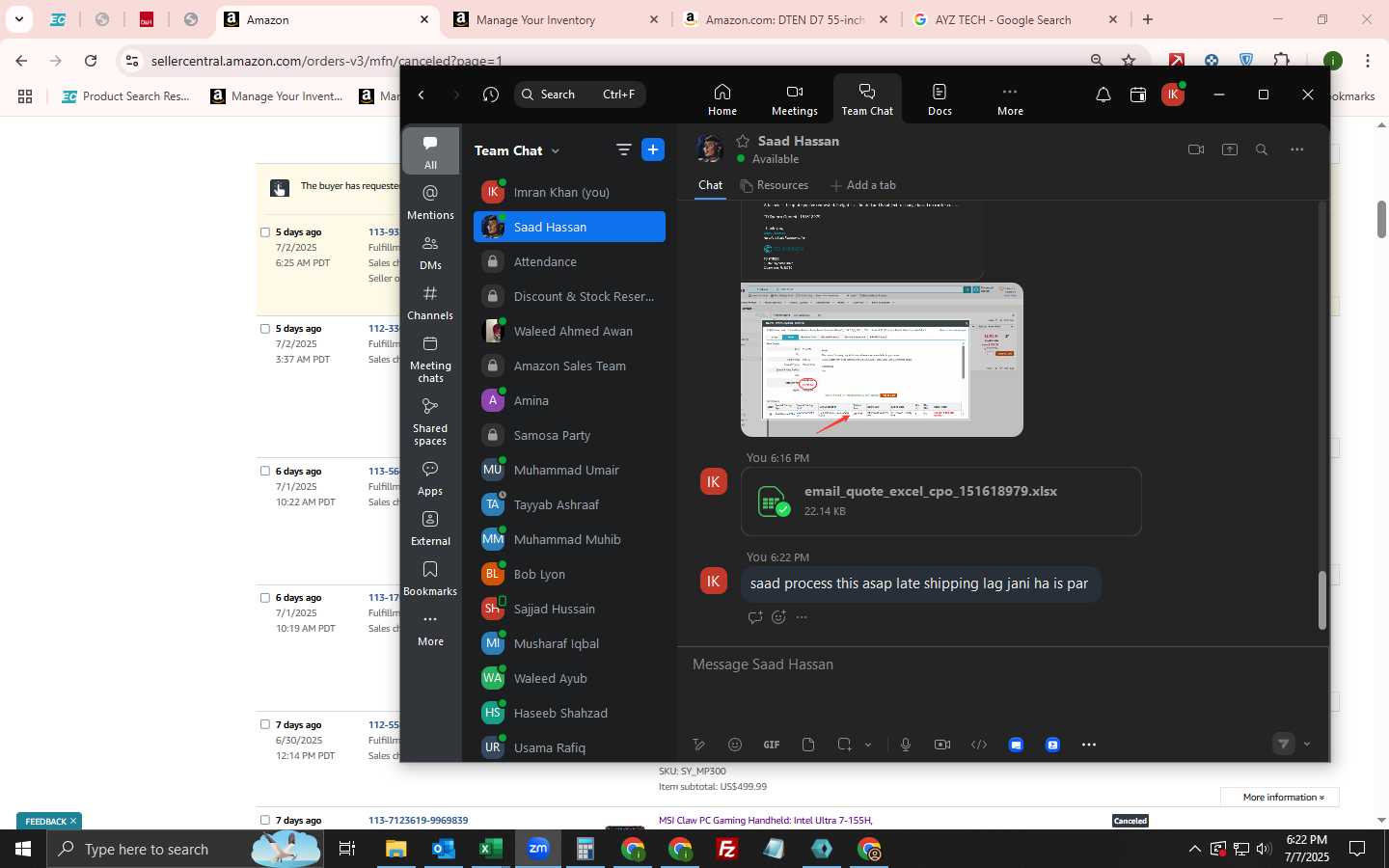Toggle text formatting in message composer
1389x868 pixels.
click(x=699, y=745)
